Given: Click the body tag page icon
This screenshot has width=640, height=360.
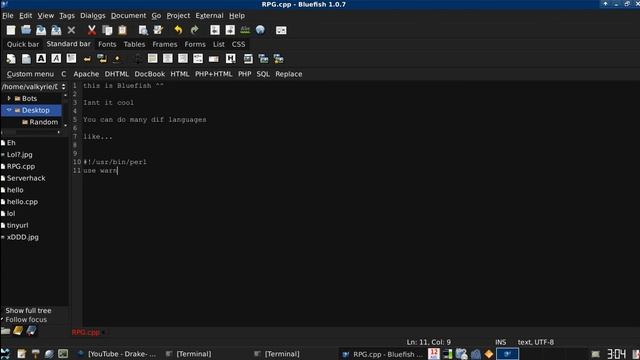Looking at the screenshot, I should [26, 59].
